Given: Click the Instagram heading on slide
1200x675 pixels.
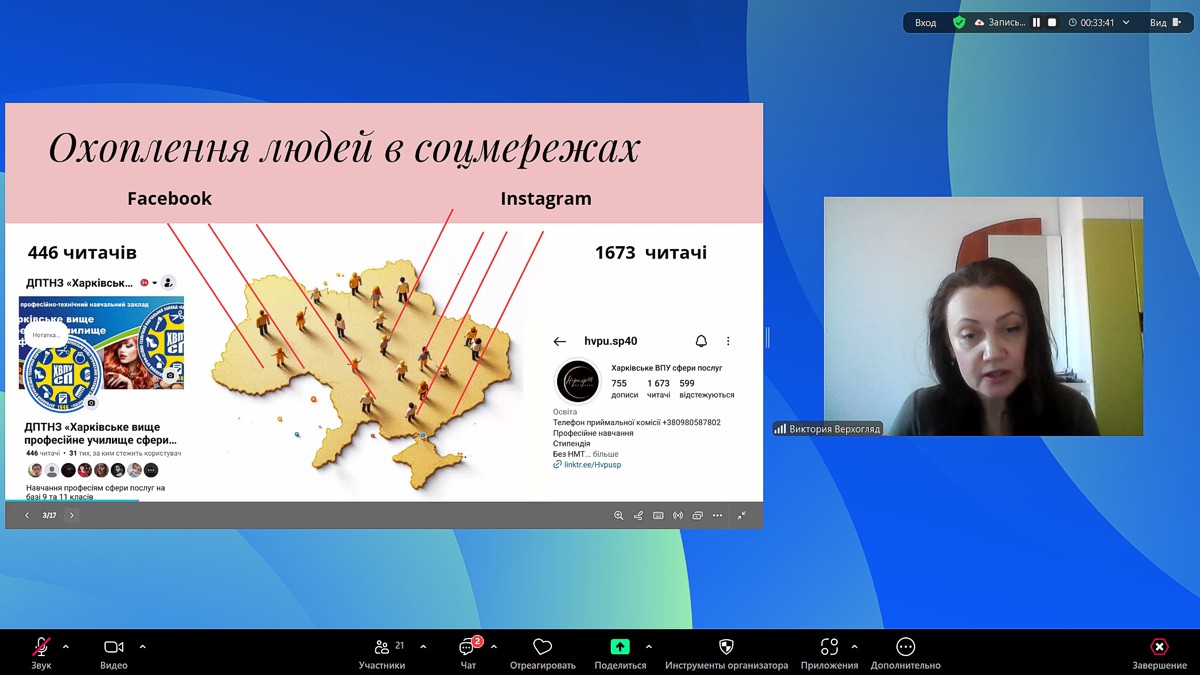Looking at the screenshot, I should (546, 198).
